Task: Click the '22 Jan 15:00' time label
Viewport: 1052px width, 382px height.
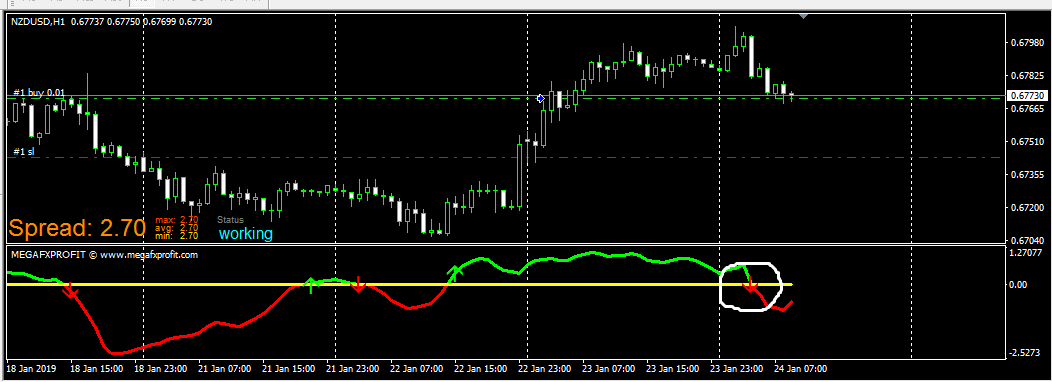Action: [x=481, y=369]
